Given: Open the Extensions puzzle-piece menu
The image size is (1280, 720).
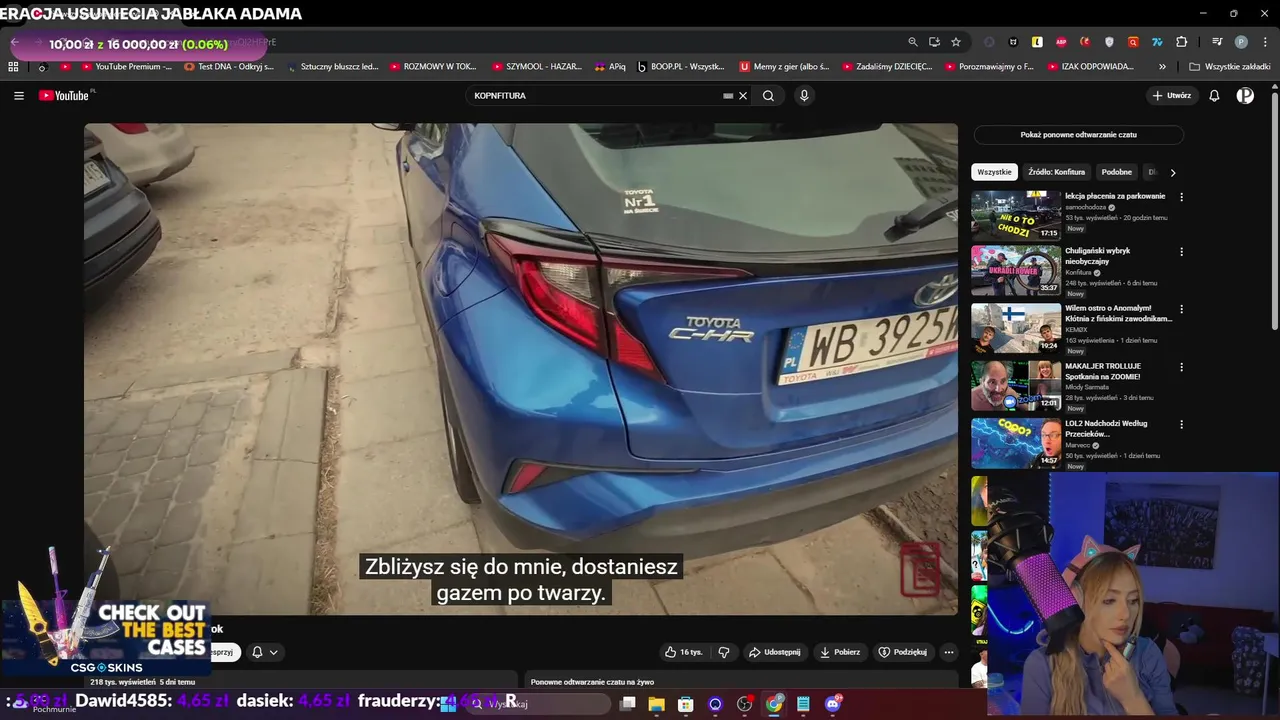Looking at the screenshot, I should (1181, 42).
